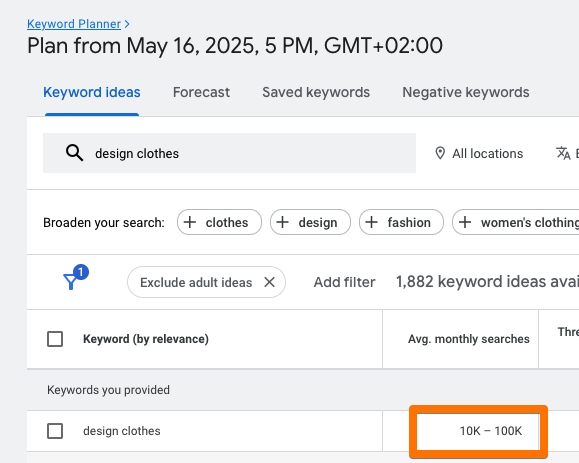Open the Negative keywords tab
This screenshot has height=463, width=579.
[x=466, y=92]
